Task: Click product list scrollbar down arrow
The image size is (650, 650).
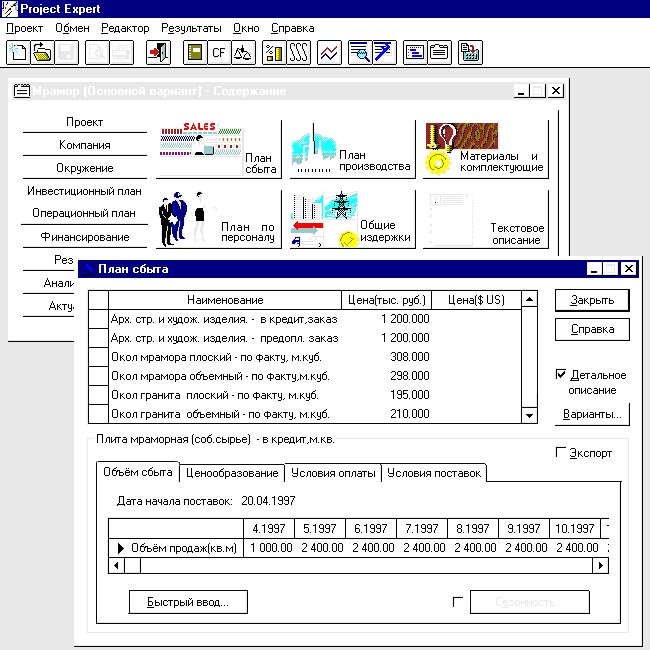Action: click(529, 415)
